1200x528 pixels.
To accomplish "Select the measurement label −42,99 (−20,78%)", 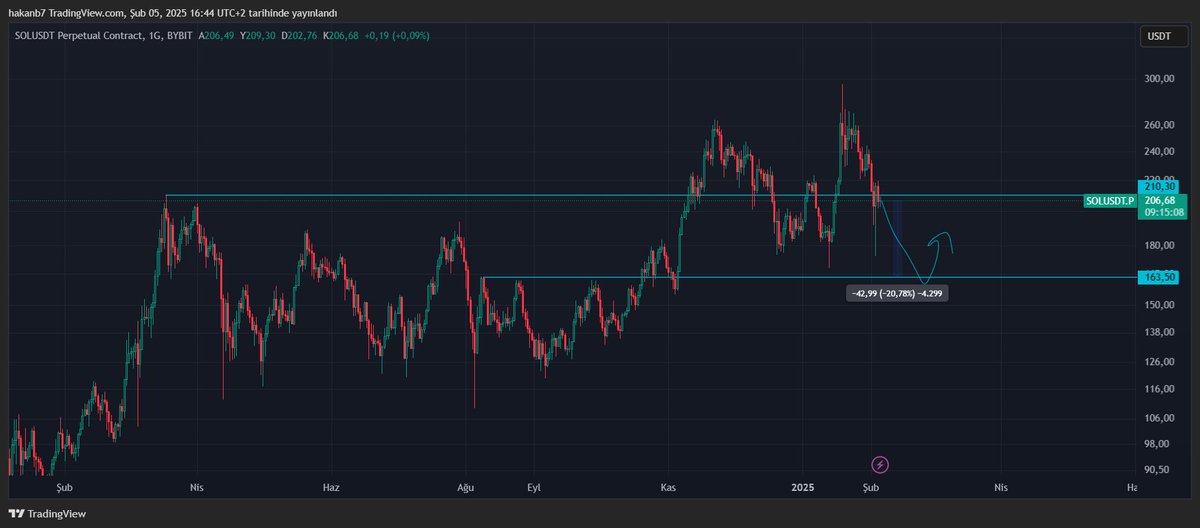I will coord(896,294).
